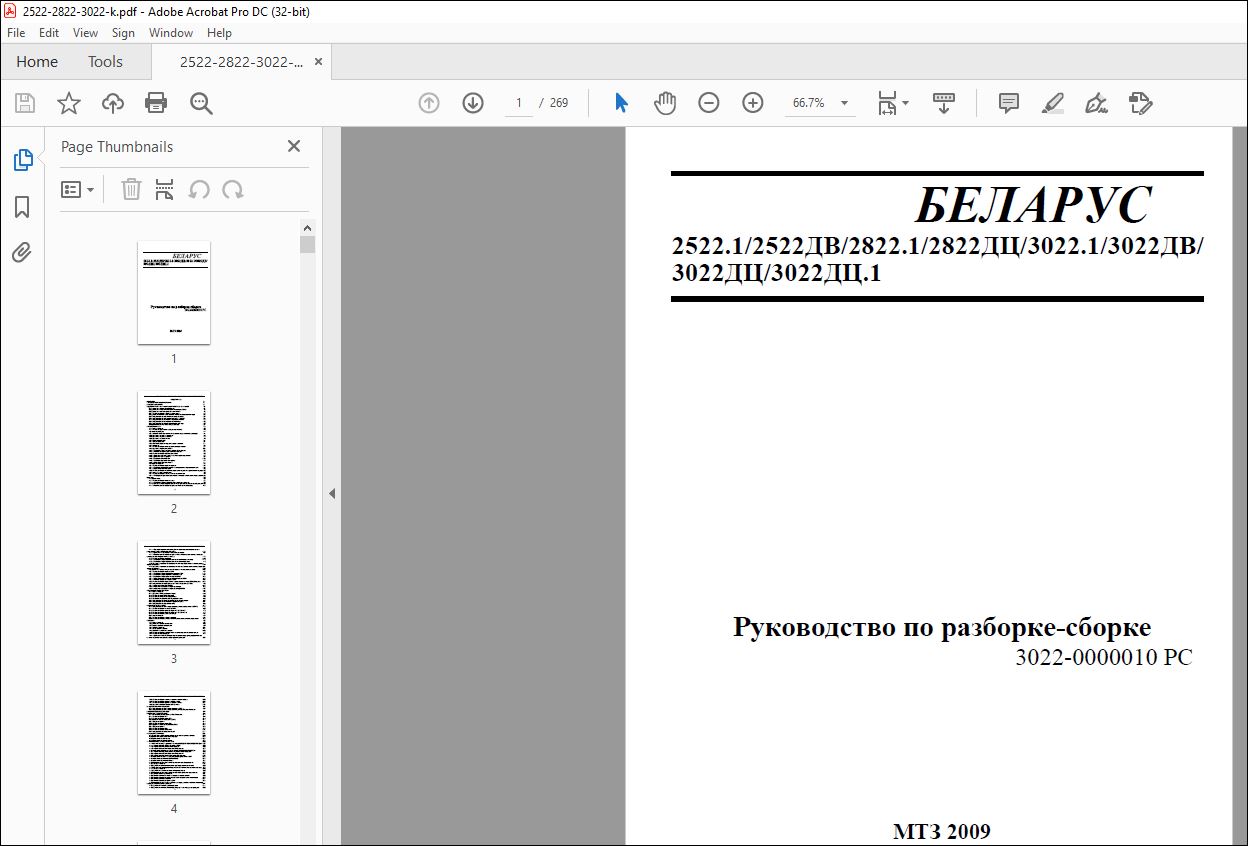Click the '3022-0000010 РС' text

coord(1104,658)
